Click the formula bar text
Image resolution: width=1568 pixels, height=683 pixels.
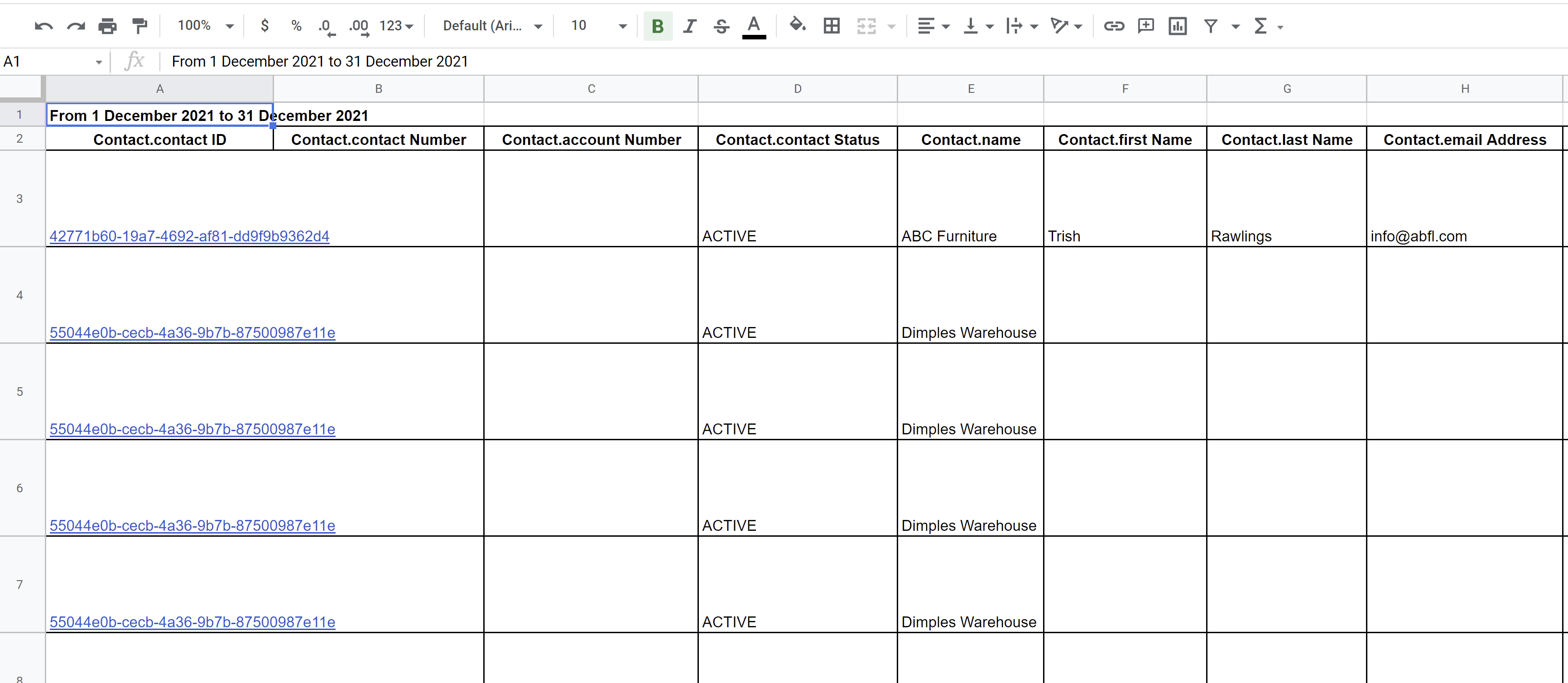(320, 62)
